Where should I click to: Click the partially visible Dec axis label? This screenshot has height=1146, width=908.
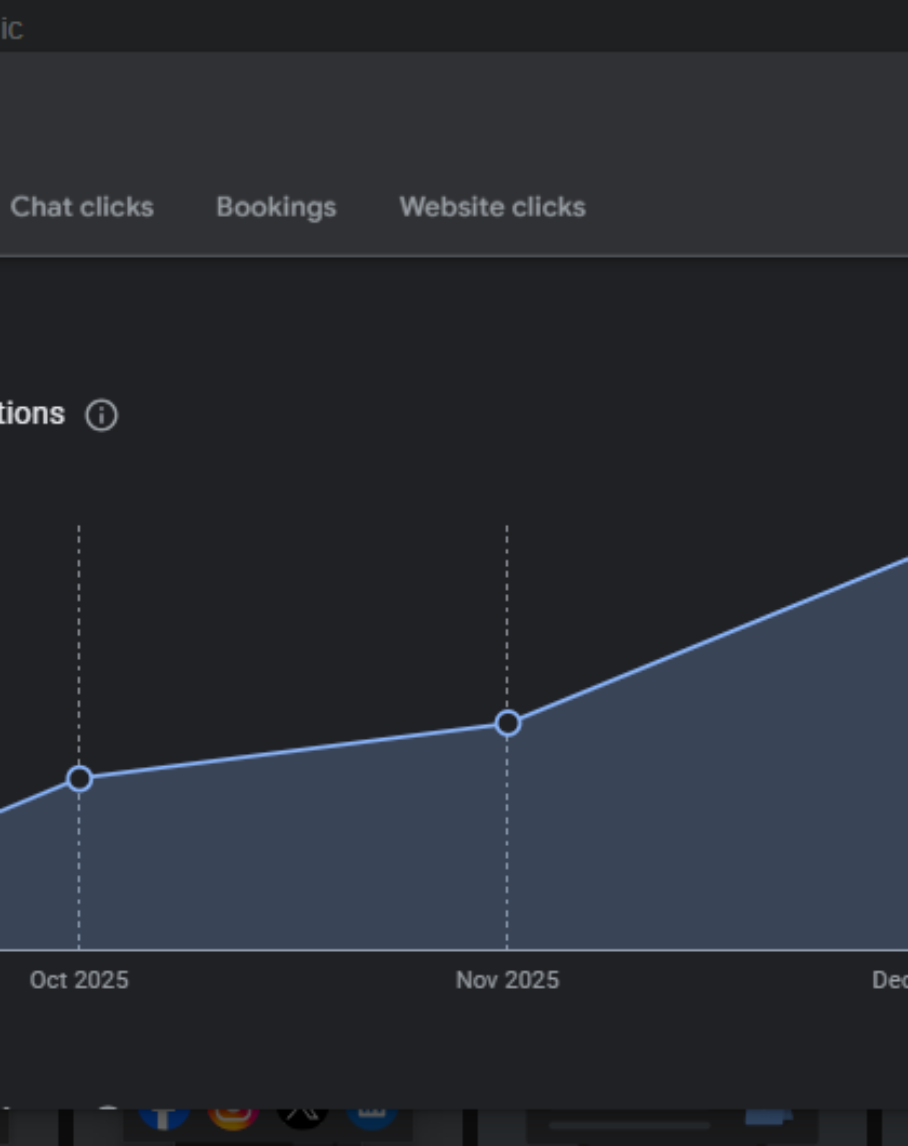pos(890,980)
